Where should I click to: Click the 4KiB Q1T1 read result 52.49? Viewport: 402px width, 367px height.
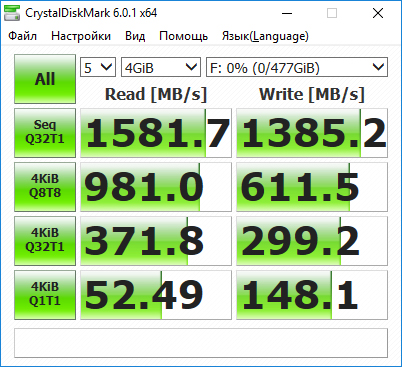[156, 295]
